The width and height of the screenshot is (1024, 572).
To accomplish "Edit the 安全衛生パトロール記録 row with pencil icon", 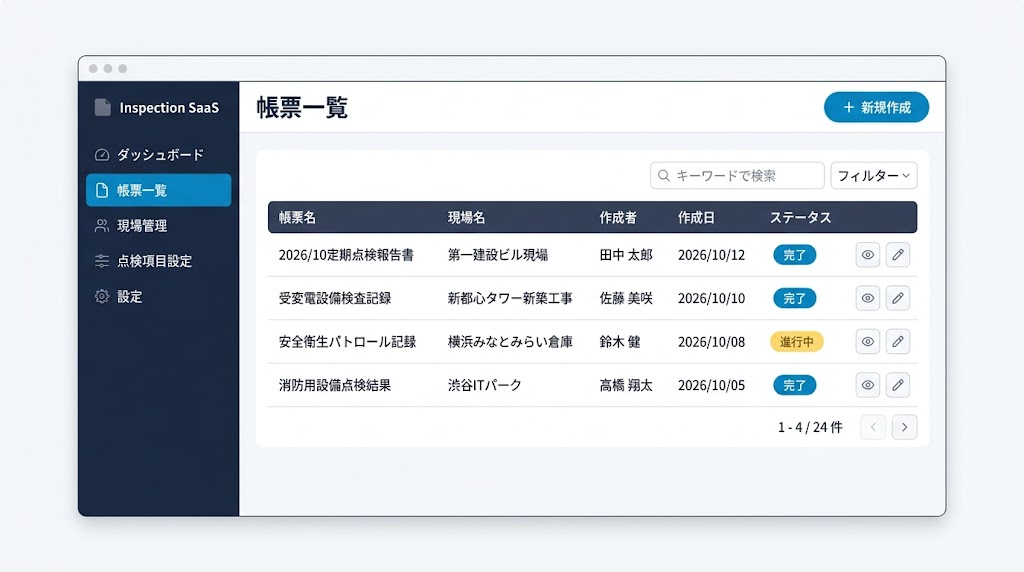I will (898, 342).
